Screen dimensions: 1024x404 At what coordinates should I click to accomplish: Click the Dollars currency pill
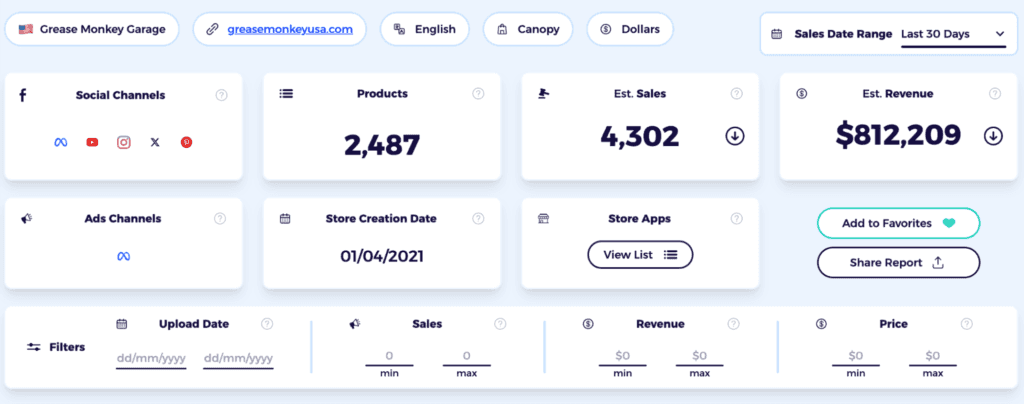pyautogui.click(x=630, y=29)
